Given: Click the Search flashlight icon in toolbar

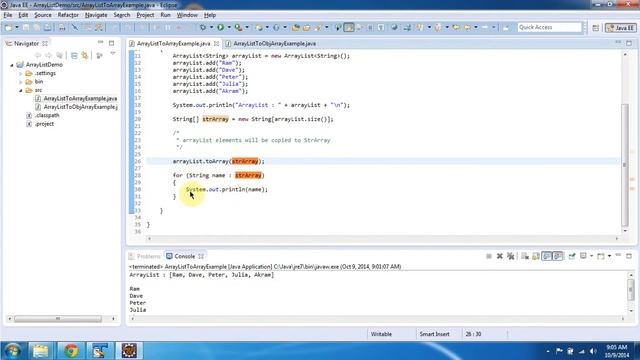Looking at the screenshot, I should (318, 27).
